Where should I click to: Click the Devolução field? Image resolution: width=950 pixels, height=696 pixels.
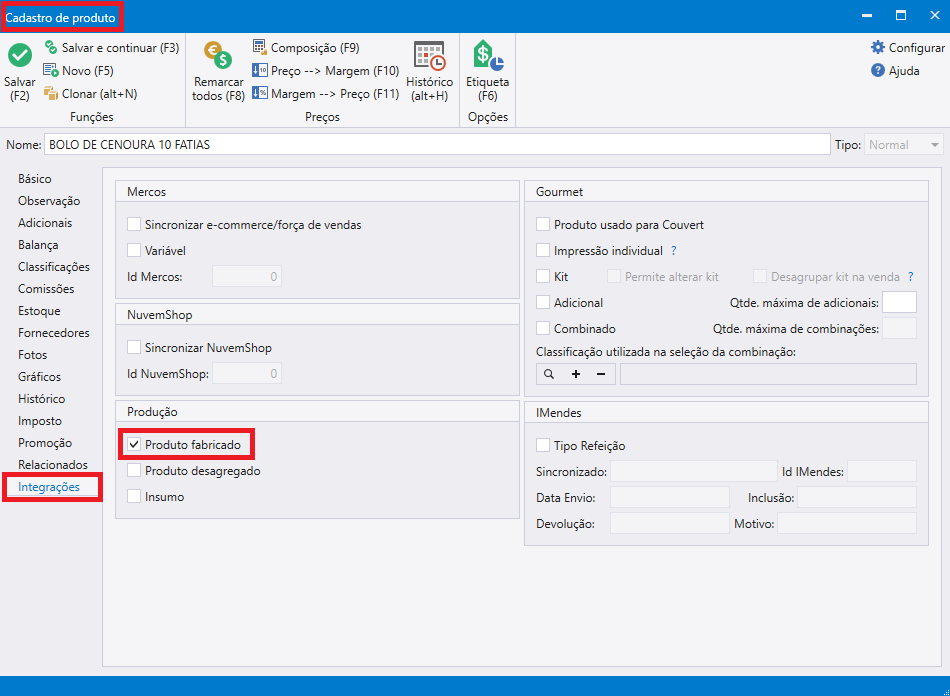click(670, 523)
